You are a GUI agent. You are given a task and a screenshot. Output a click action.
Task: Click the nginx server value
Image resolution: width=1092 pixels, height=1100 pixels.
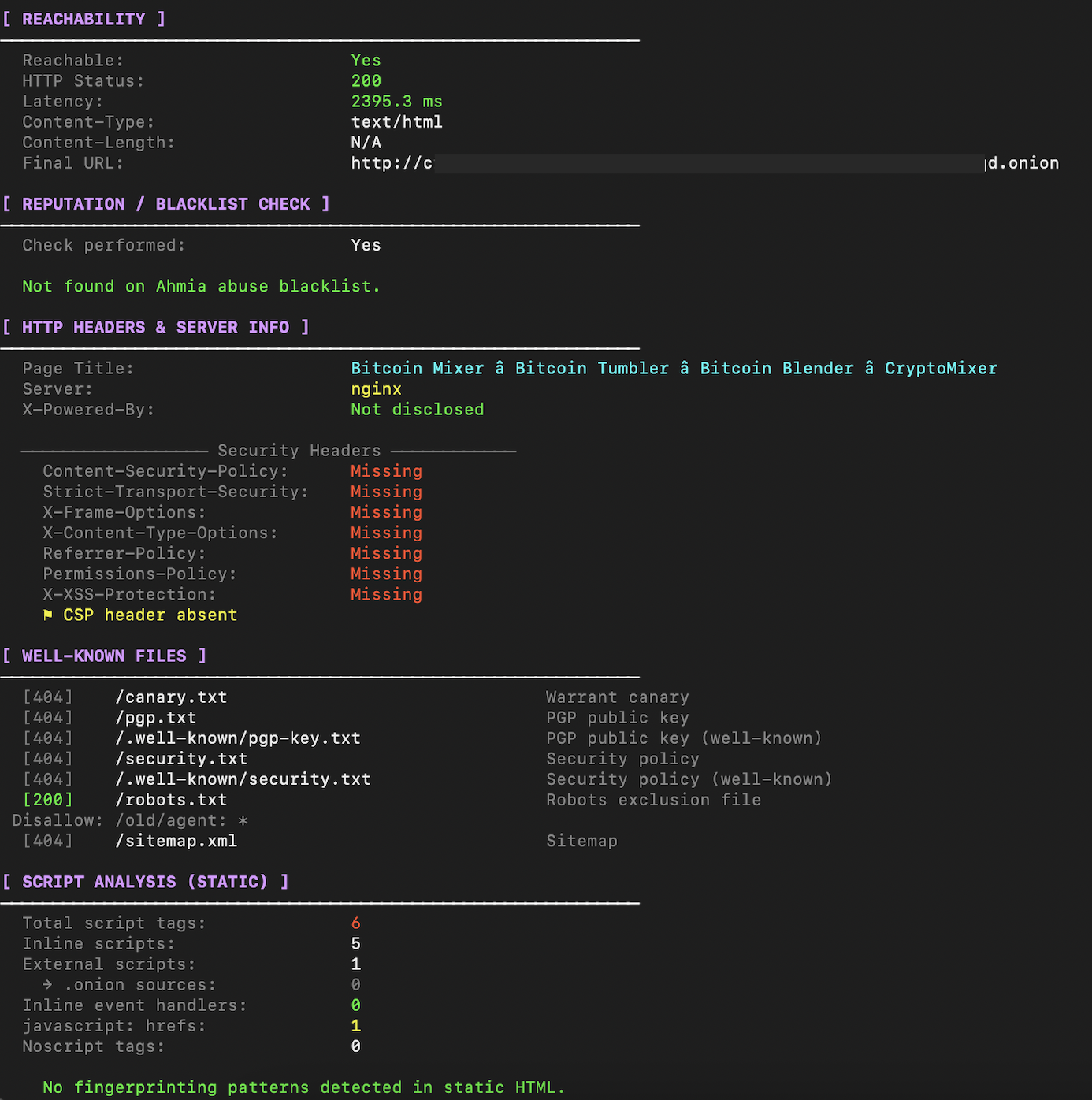pyautogui.click(x=377, y=389)
